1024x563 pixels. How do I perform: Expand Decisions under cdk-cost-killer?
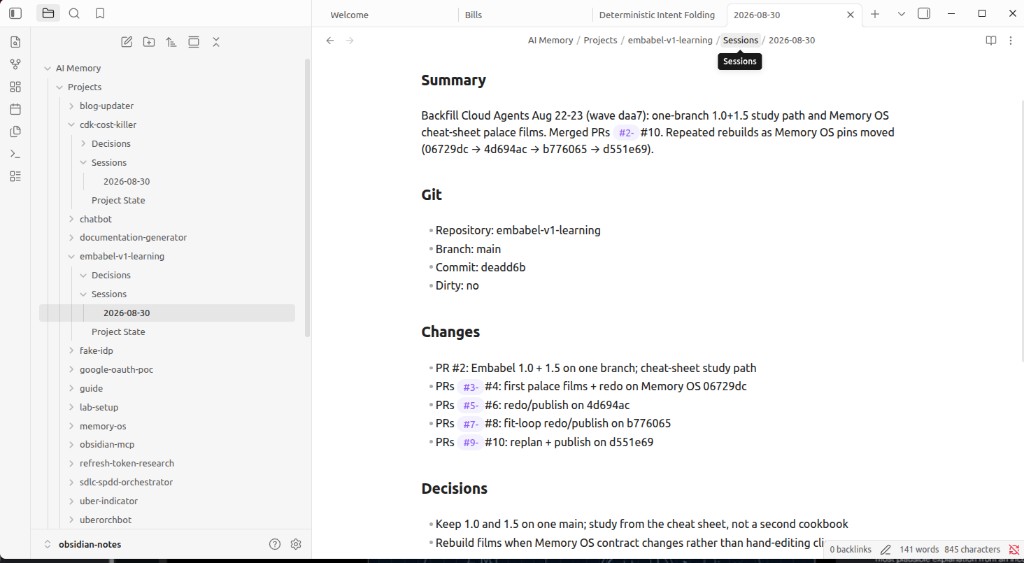click(83, 144)
